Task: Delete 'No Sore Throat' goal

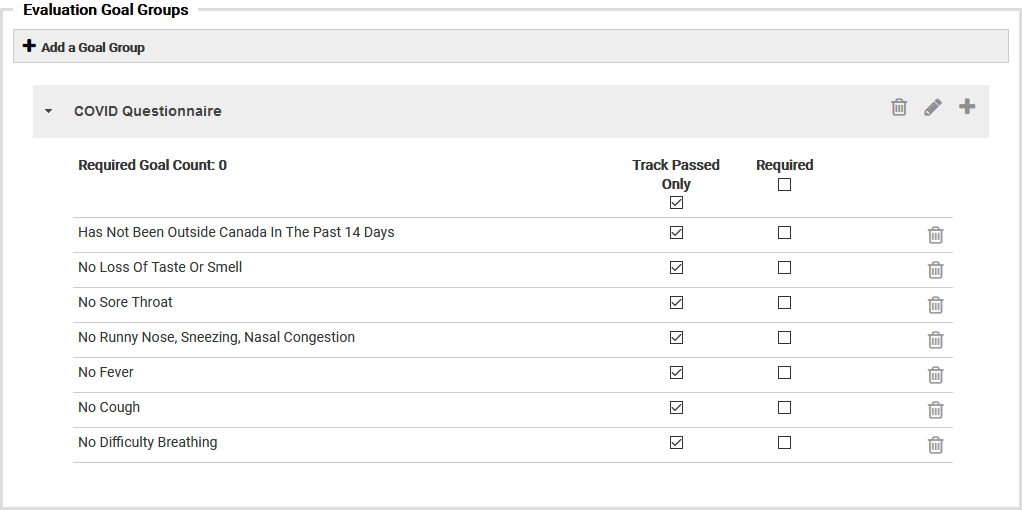Action: point(935,305)
